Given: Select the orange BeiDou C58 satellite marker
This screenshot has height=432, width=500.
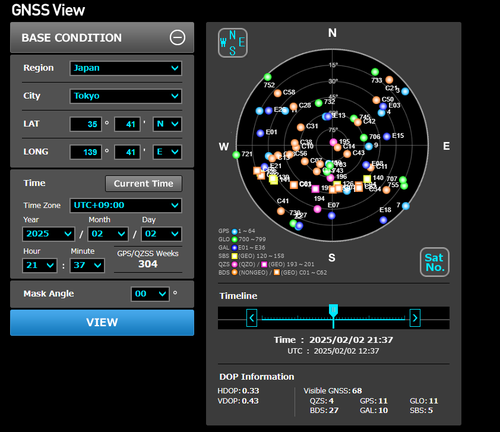Looking at the screenshot, I should 278,93.
